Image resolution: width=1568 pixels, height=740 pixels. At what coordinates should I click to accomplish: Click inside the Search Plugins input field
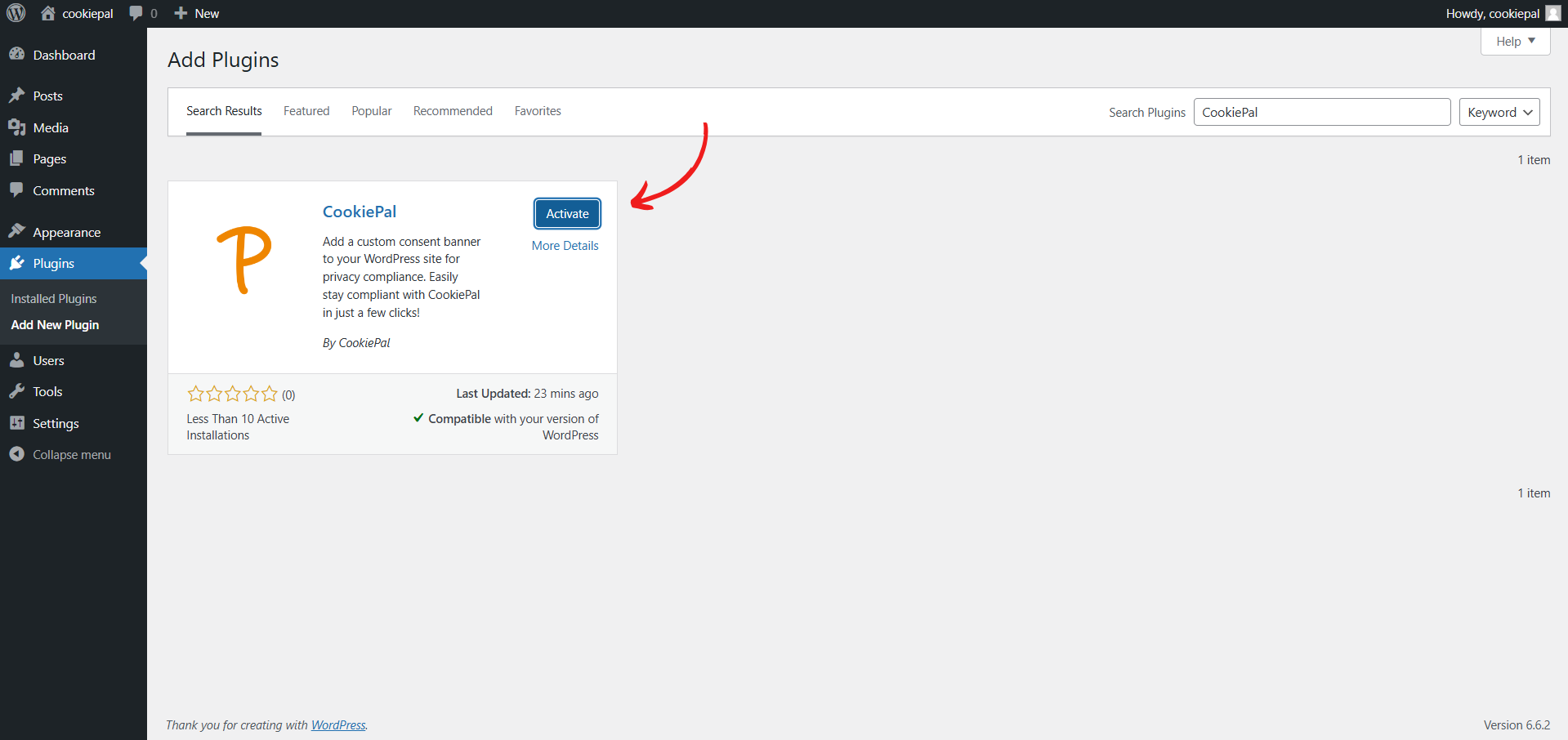click(x=1321, y=112)
